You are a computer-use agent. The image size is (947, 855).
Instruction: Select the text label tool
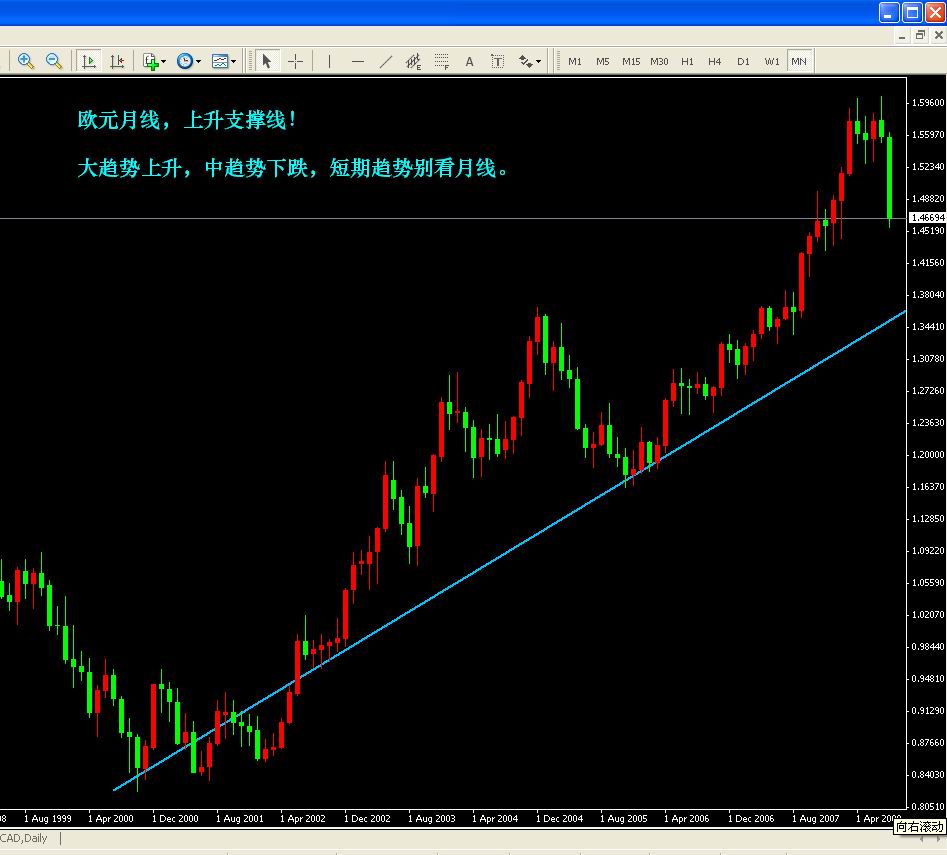(497, 61)
